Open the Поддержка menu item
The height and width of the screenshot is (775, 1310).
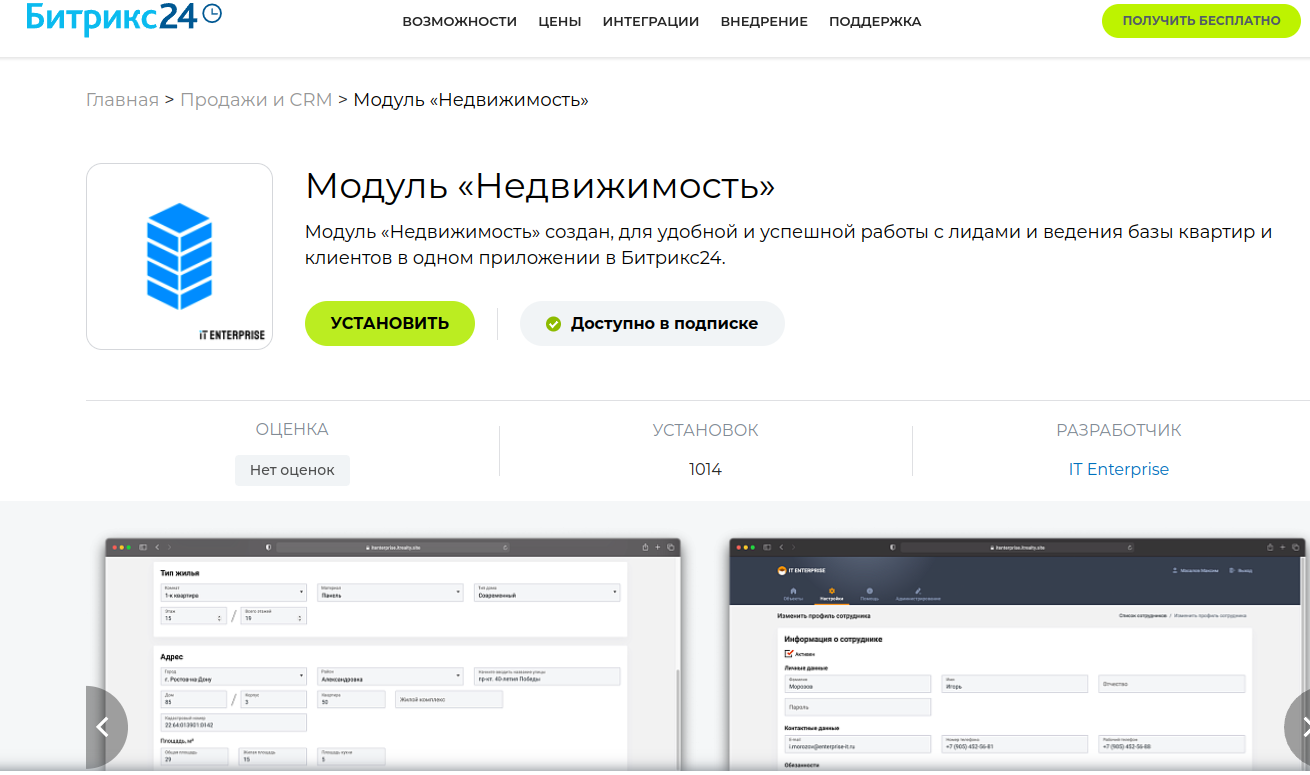coord(875,21)
